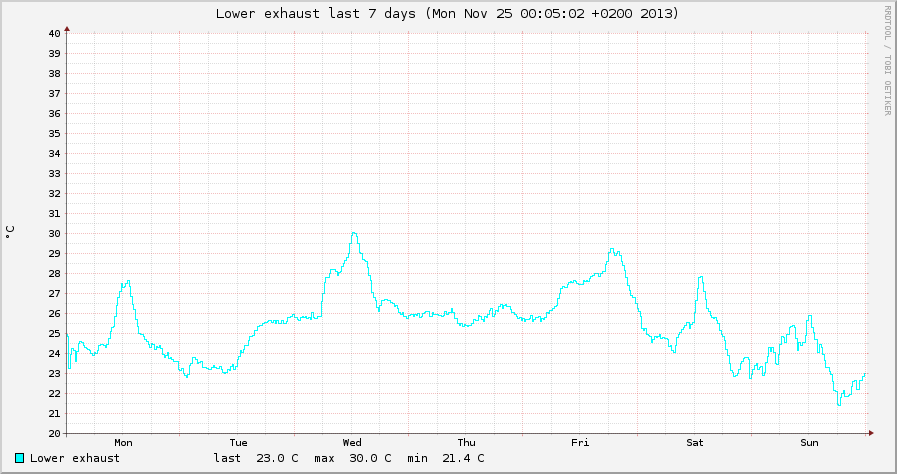Image resolution: width=897 pixels, height=474 pixels.
Task: Click the 'max 30.0 C' value
Action: click(353, 458)
